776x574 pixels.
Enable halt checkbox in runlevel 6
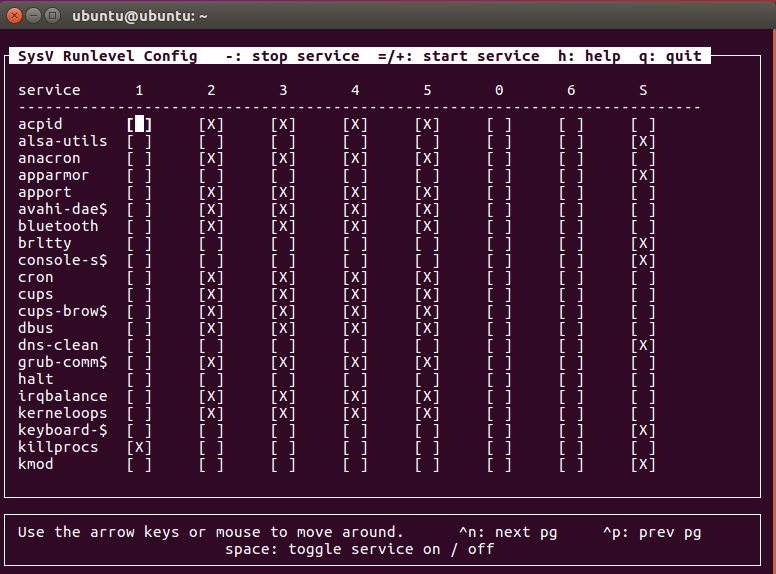coord(571,379)
